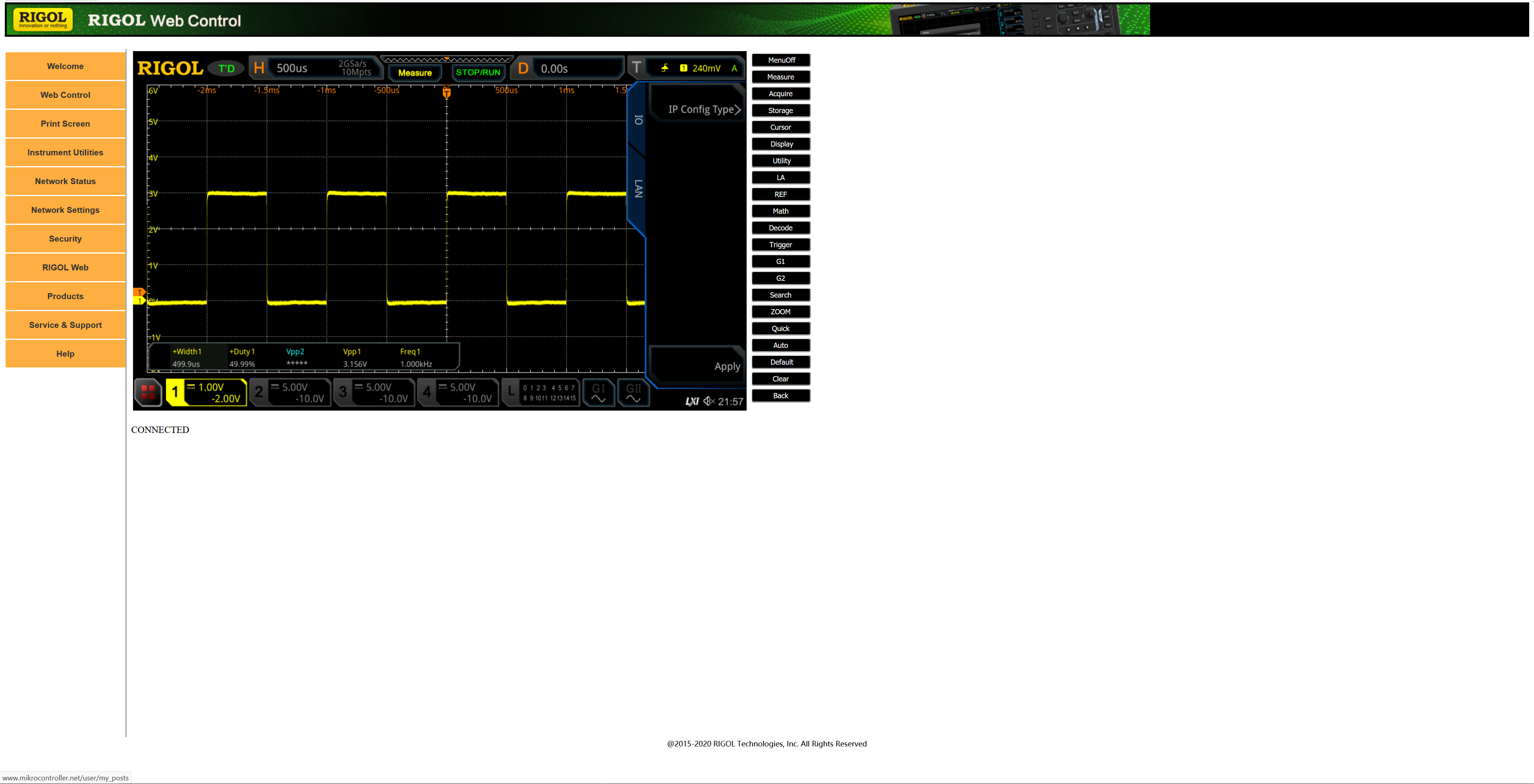View Network Status page

[66, 181]
